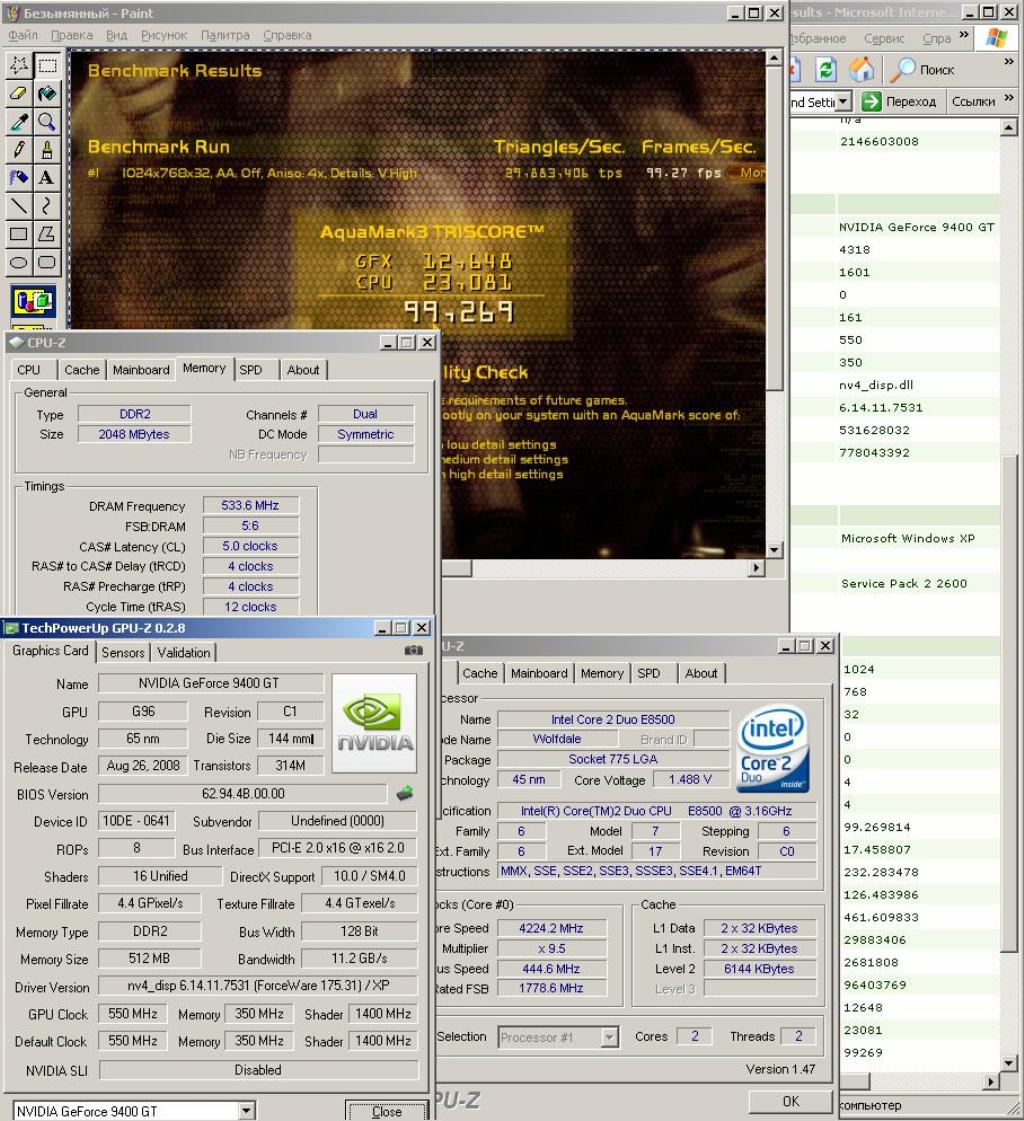
Task: Click the GPU-Z screenshot camera icon
Action: pos(413,651)
